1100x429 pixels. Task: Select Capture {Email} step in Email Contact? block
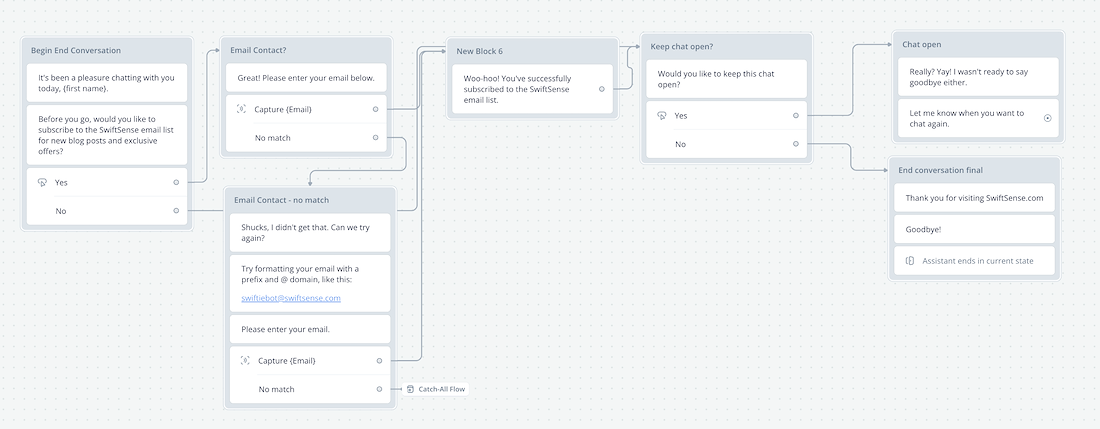pyautogui.click(x=307, y=109)
